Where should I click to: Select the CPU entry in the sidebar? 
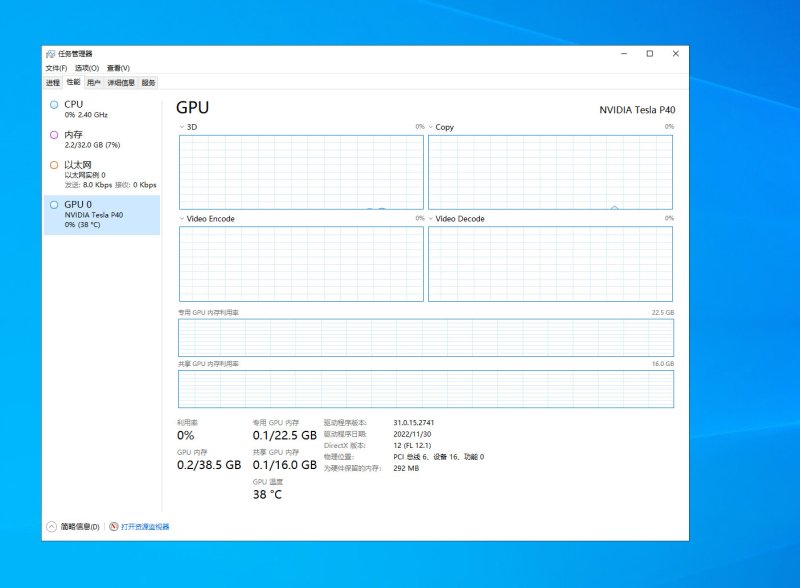tap(102, 109)
